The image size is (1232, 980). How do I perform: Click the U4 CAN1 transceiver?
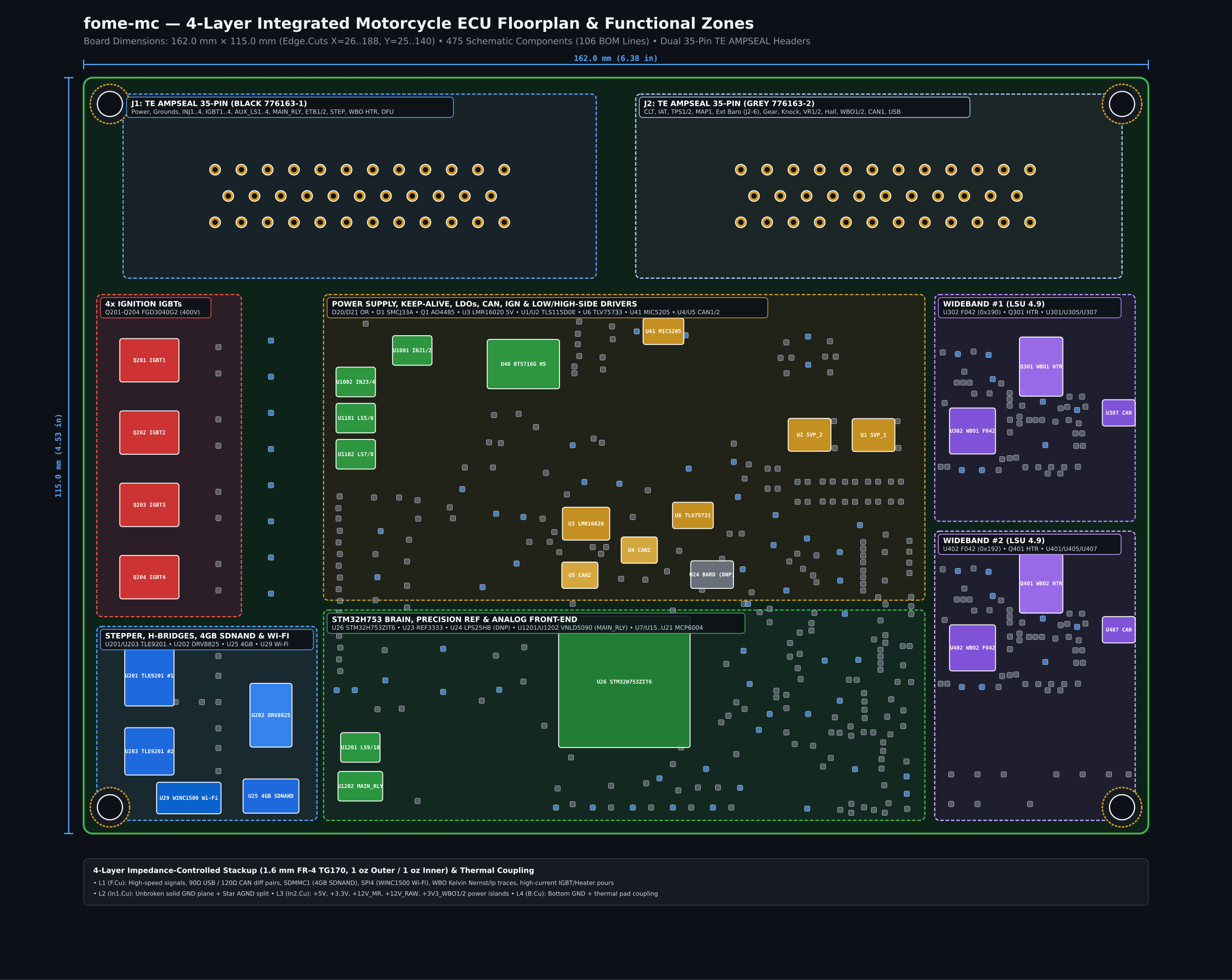click(x=639, y=550)
